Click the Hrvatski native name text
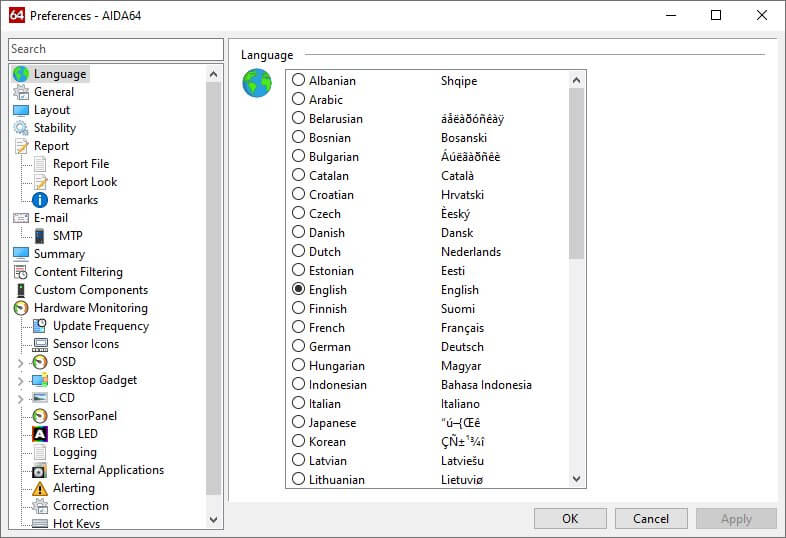 coord(462,195)
